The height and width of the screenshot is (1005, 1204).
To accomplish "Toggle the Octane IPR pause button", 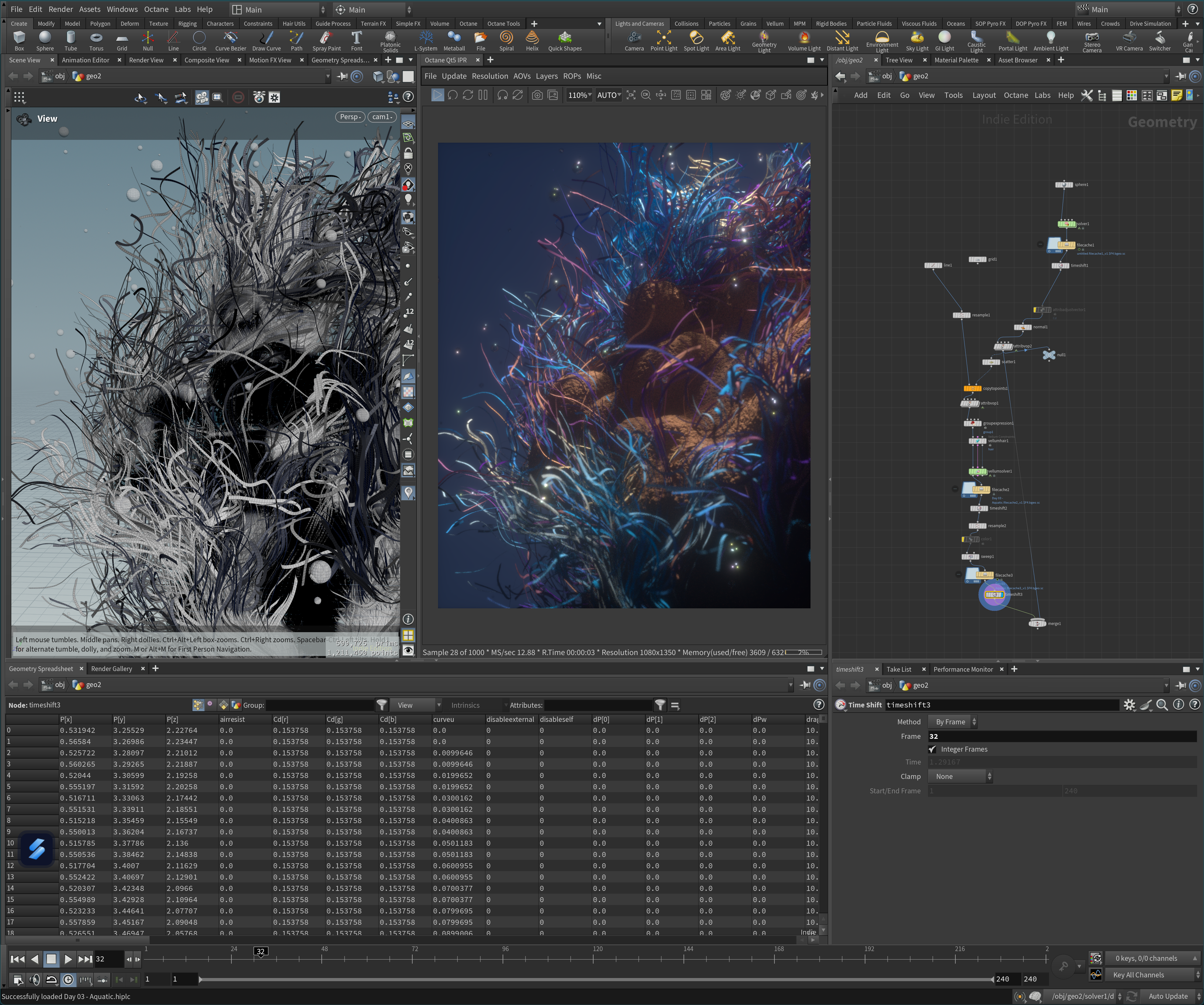I will pos(483,95).
